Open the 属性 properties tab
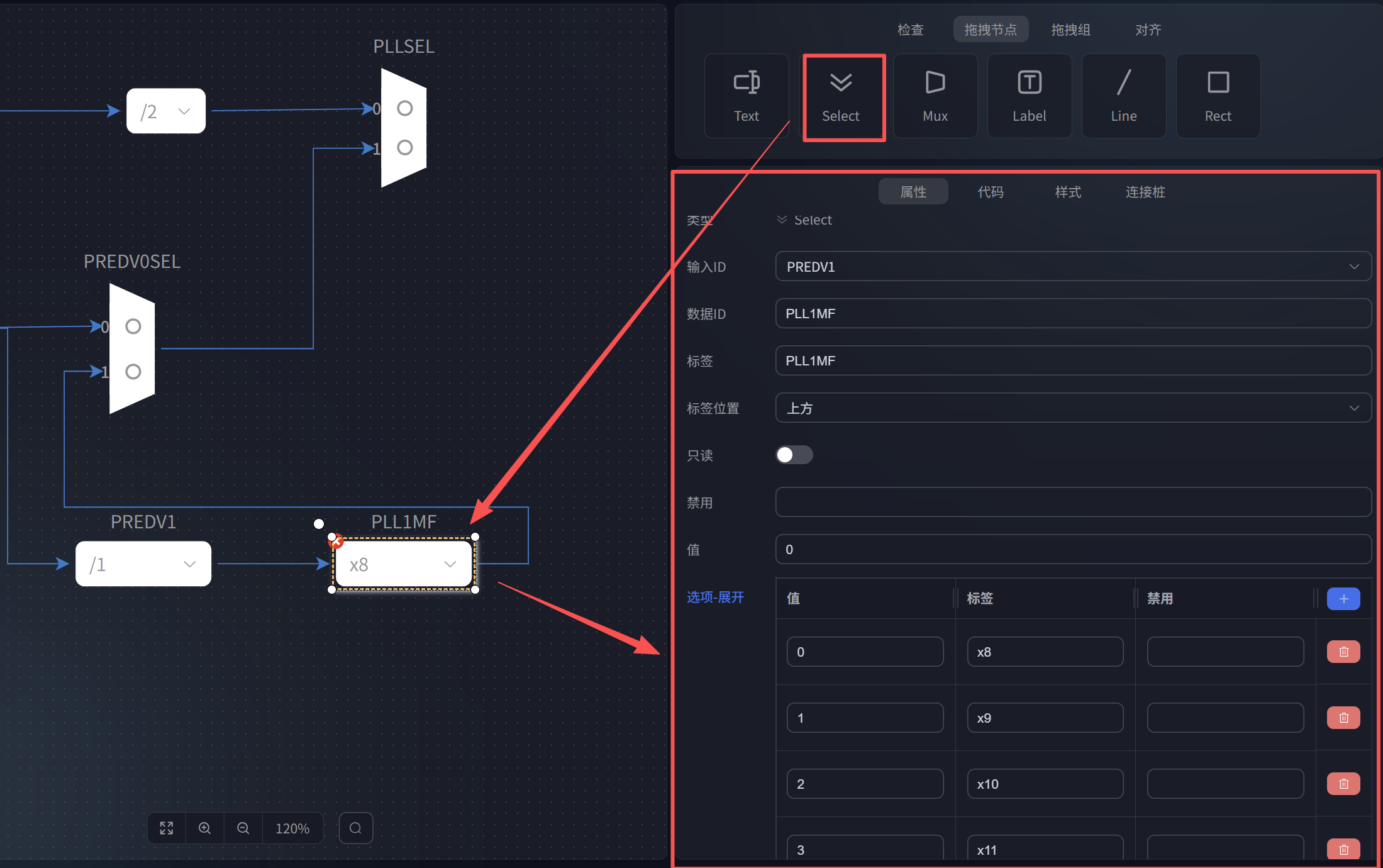Image resolution: width=1383 pixels, height=868 pixels. 913,192
